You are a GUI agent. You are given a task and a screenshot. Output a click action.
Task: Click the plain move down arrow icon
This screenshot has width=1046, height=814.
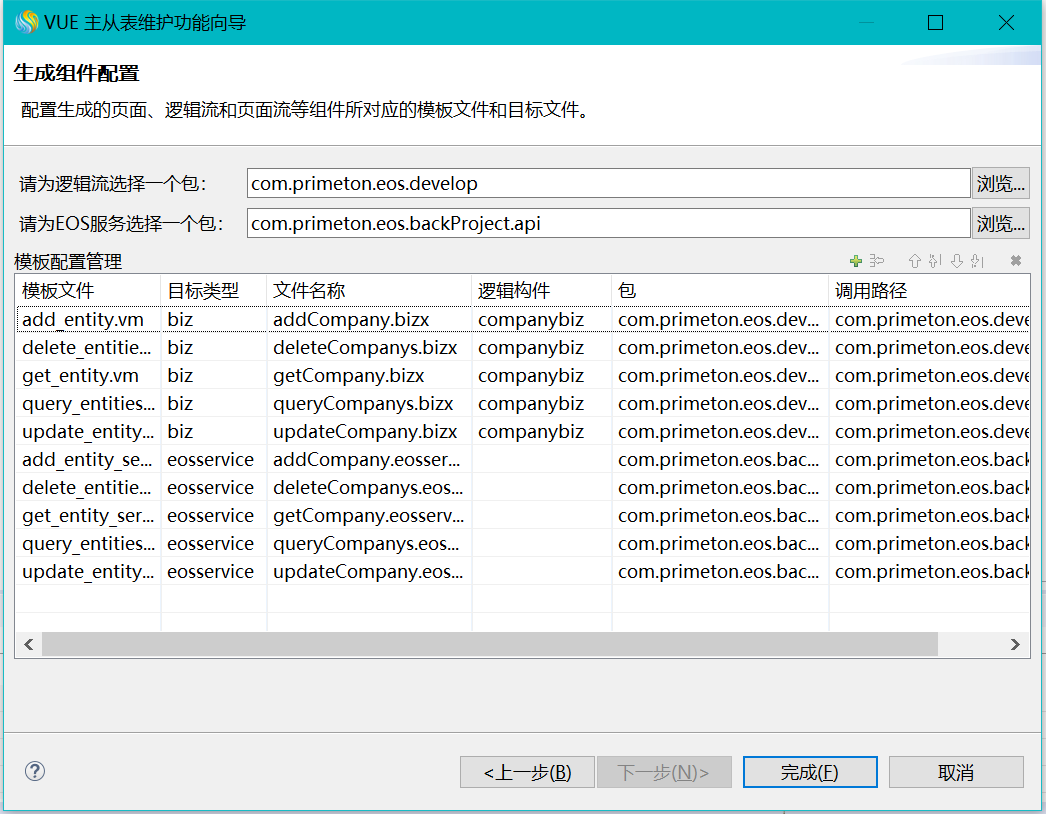point(956,261)
